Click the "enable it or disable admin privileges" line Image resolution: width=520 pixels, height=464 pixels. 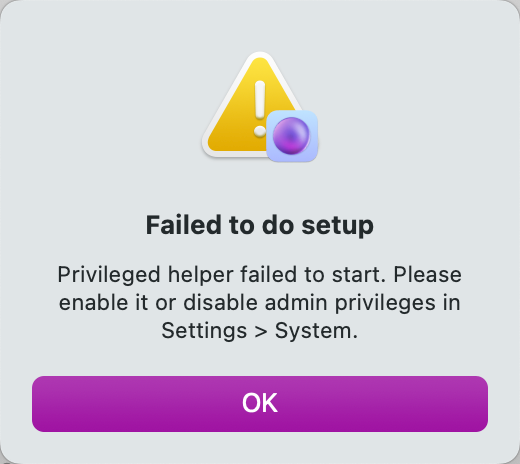pos(247,303)
